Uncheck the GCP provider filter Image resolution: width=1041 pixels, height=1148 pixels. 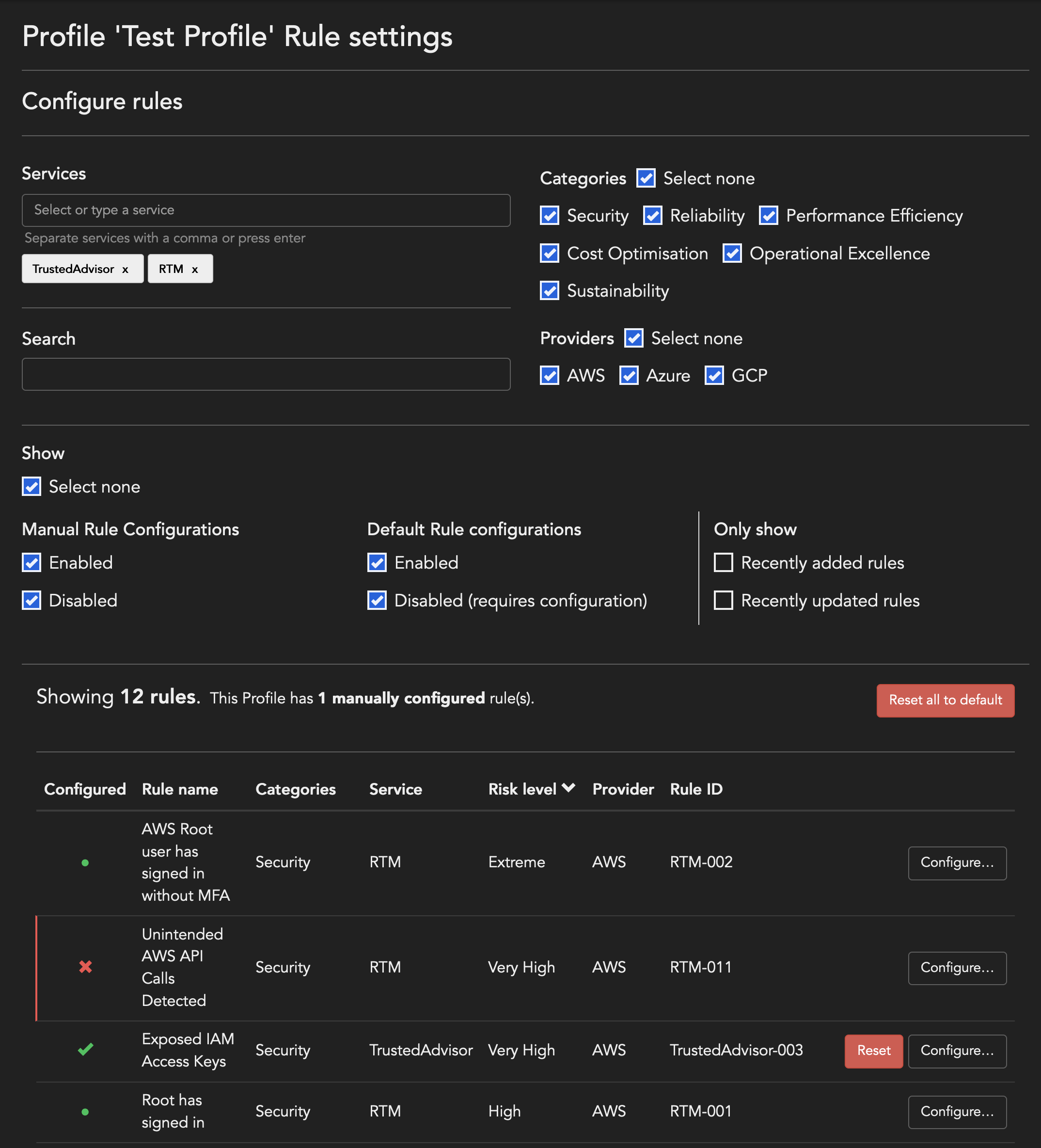714,375
